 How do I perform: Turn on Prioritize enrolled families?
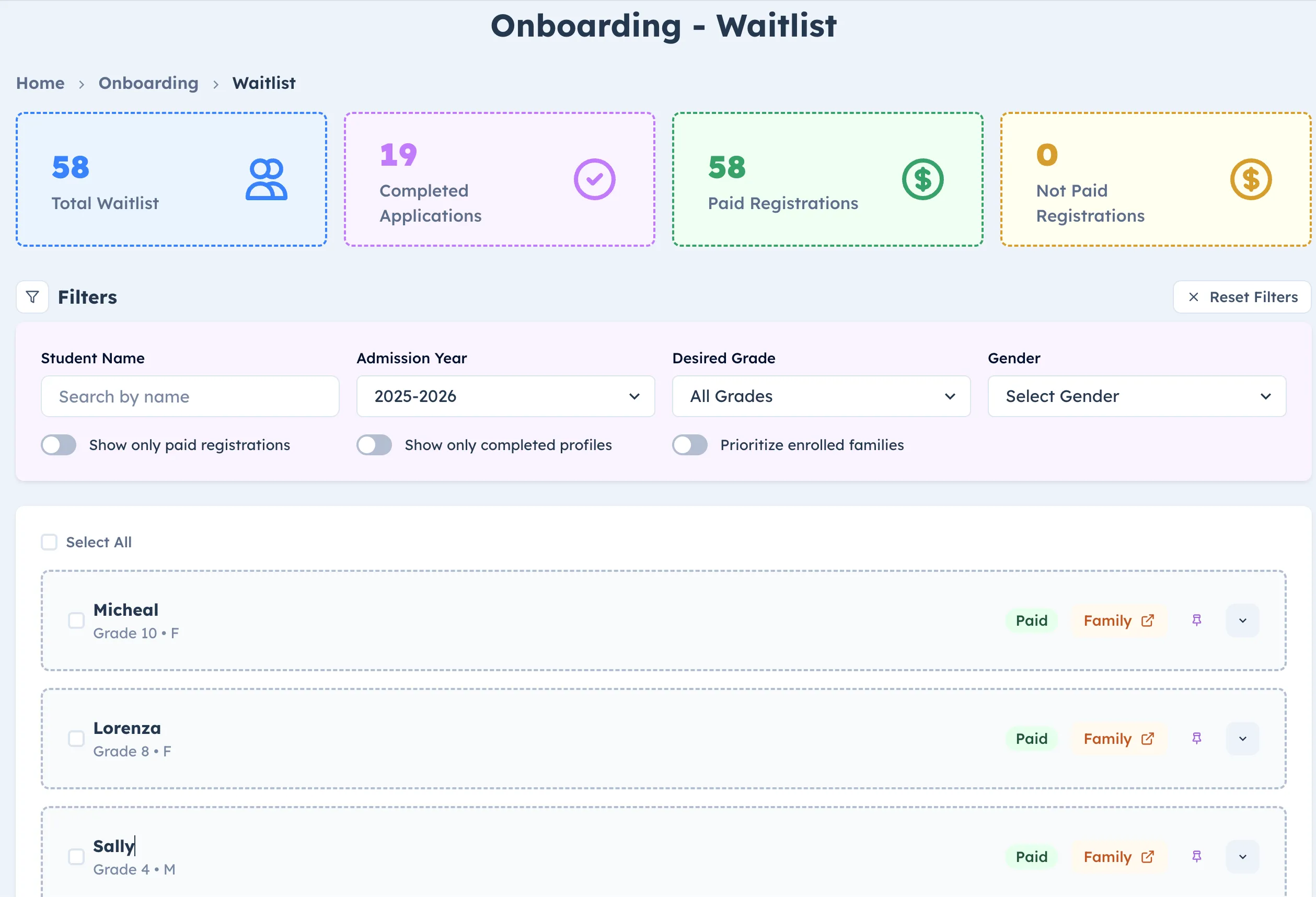click(689, 445)
